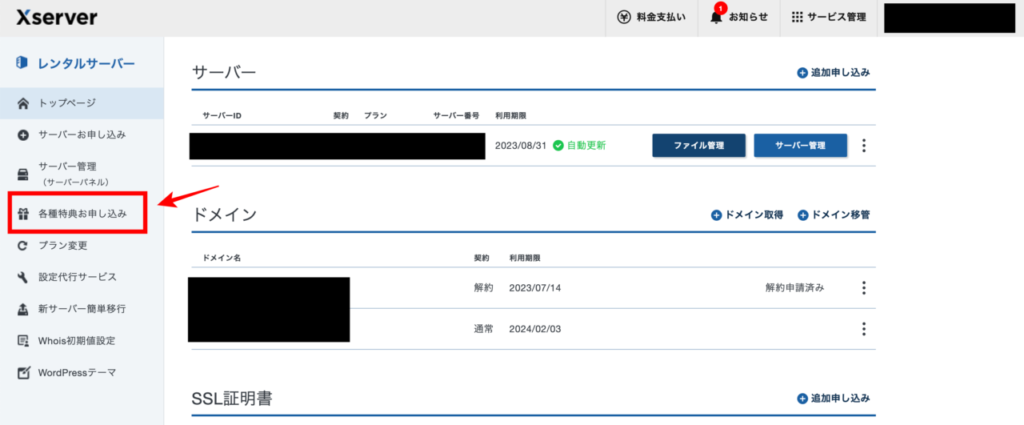This screenshot has height=425, width=1024.
Task: Click the ドメイン移管 link
Action: click(x=834, y=215)
